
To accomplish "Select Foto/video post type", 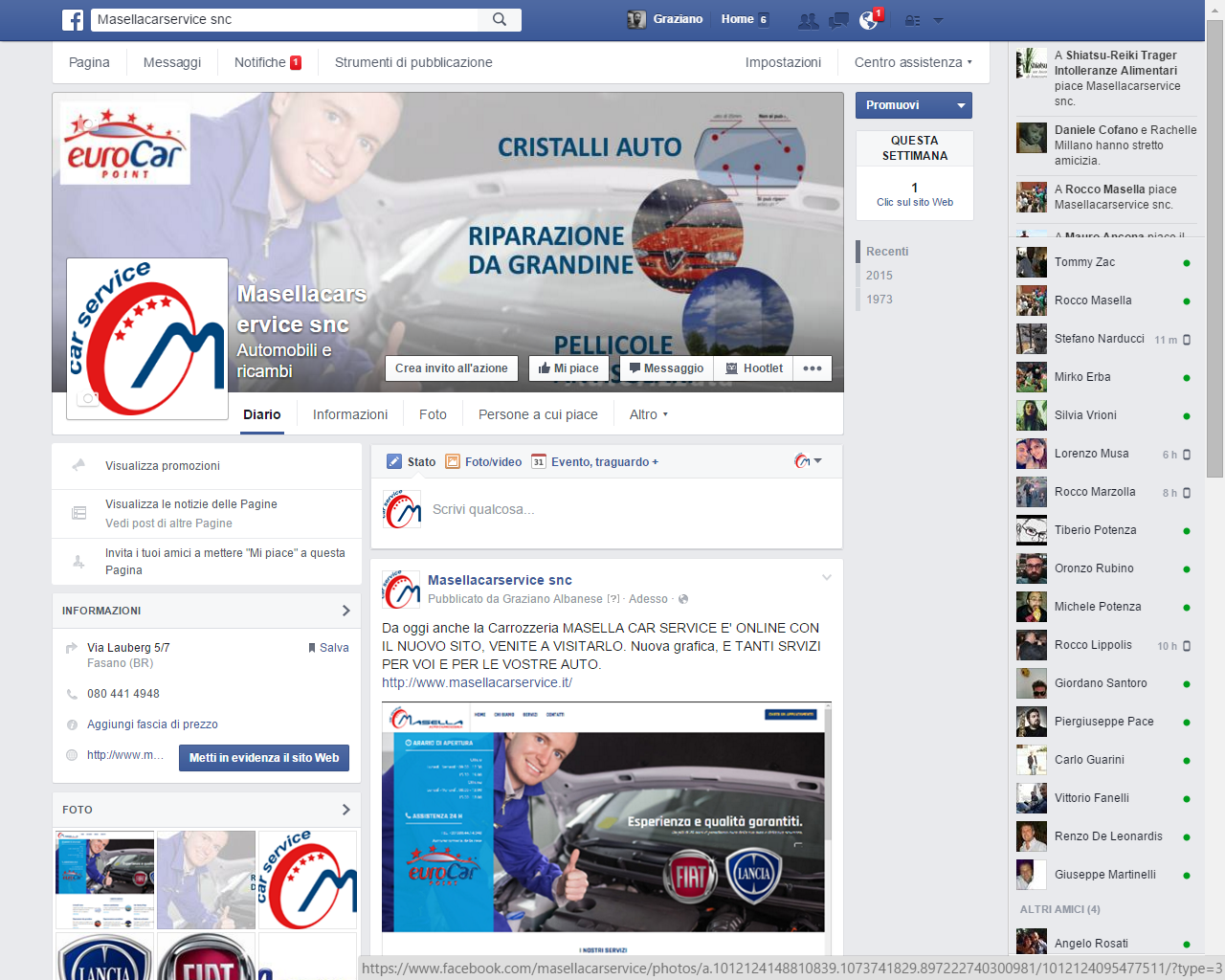I will pyautogui.click(x=483, y=461).
